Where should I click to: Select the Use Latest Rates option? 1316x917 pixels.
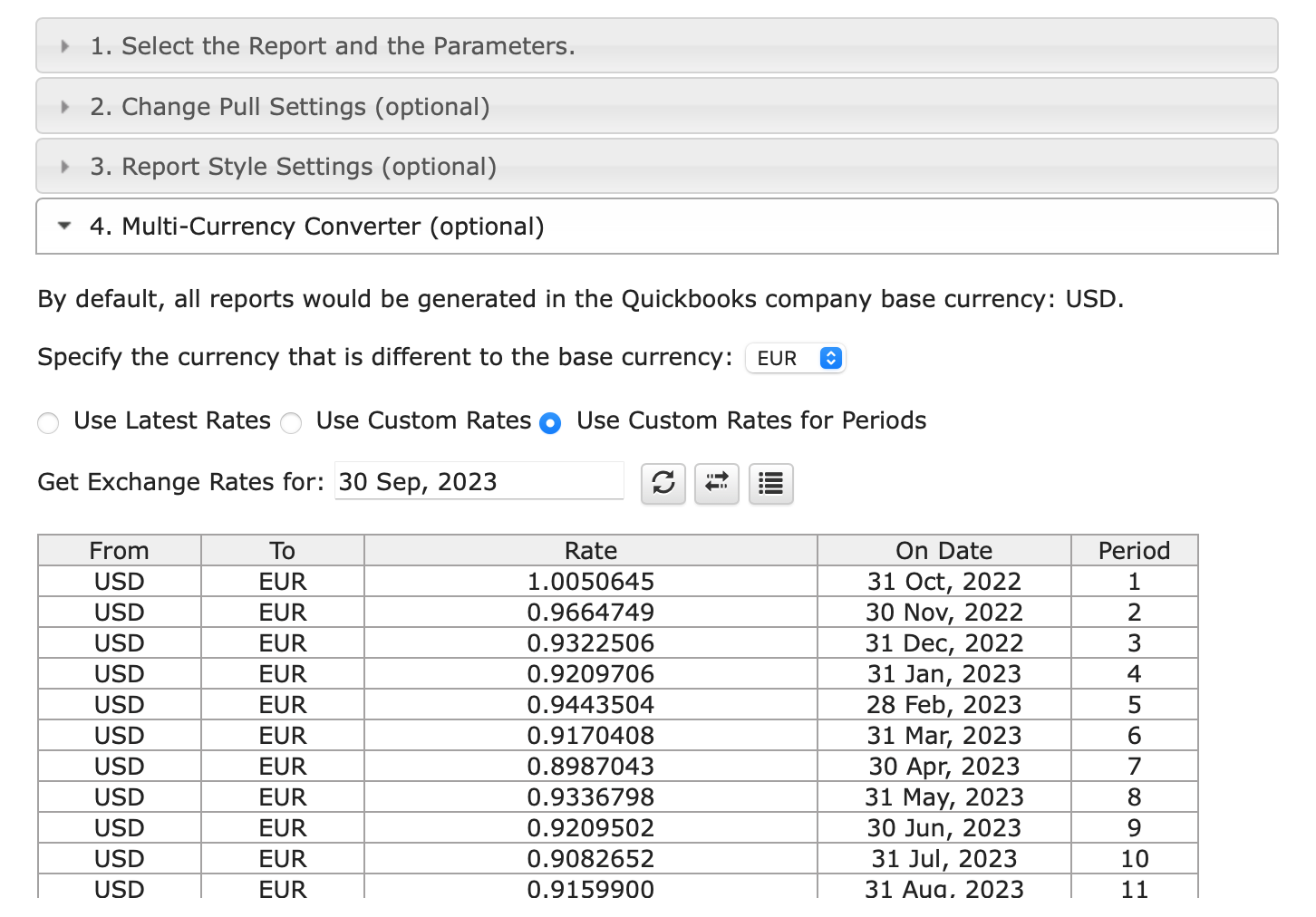49,423
